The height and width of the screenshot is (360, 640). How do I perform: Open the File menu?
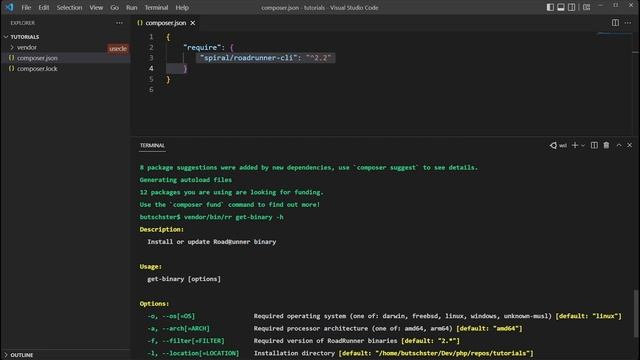coord(26,7)
